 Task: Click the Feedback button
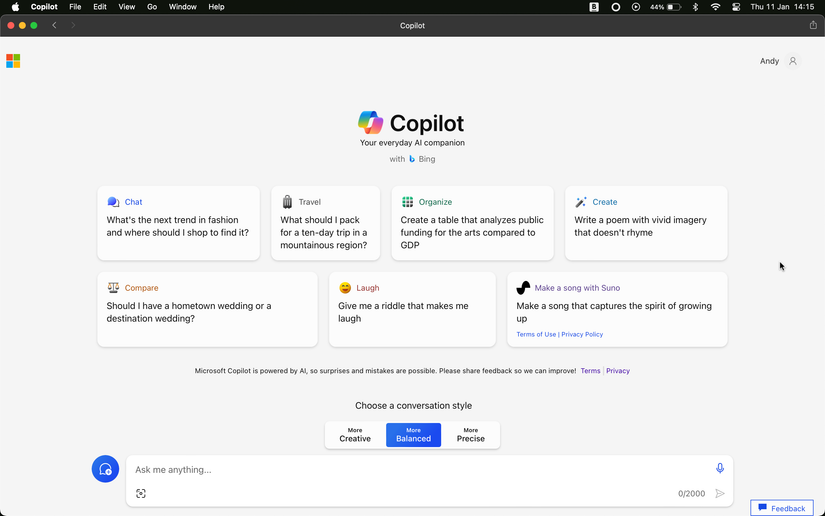tap(782, 508)
